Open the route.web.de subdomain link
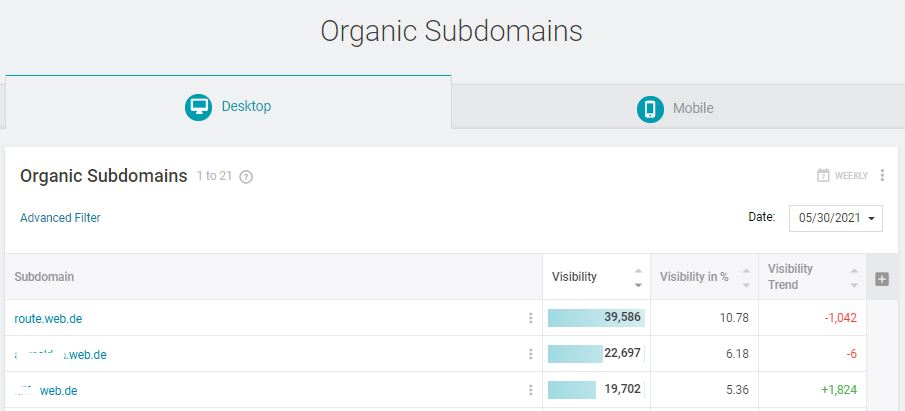The width and height of the screenshot is (905, 411). (48, 319)
